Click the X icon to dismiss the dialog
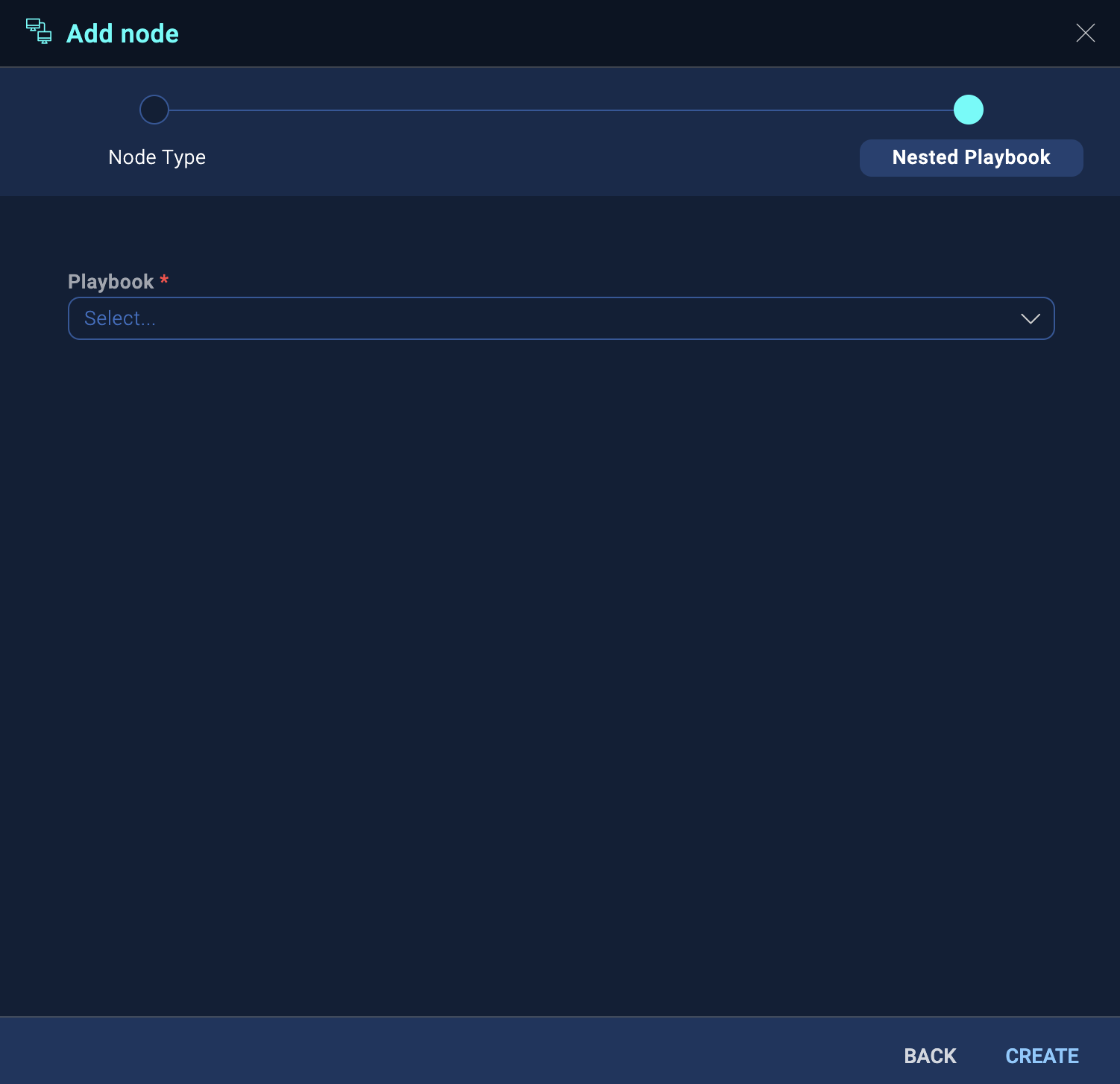The width and height of the screenshot is (1120, 1084). pyautogui.click(x=1086, y=33)
